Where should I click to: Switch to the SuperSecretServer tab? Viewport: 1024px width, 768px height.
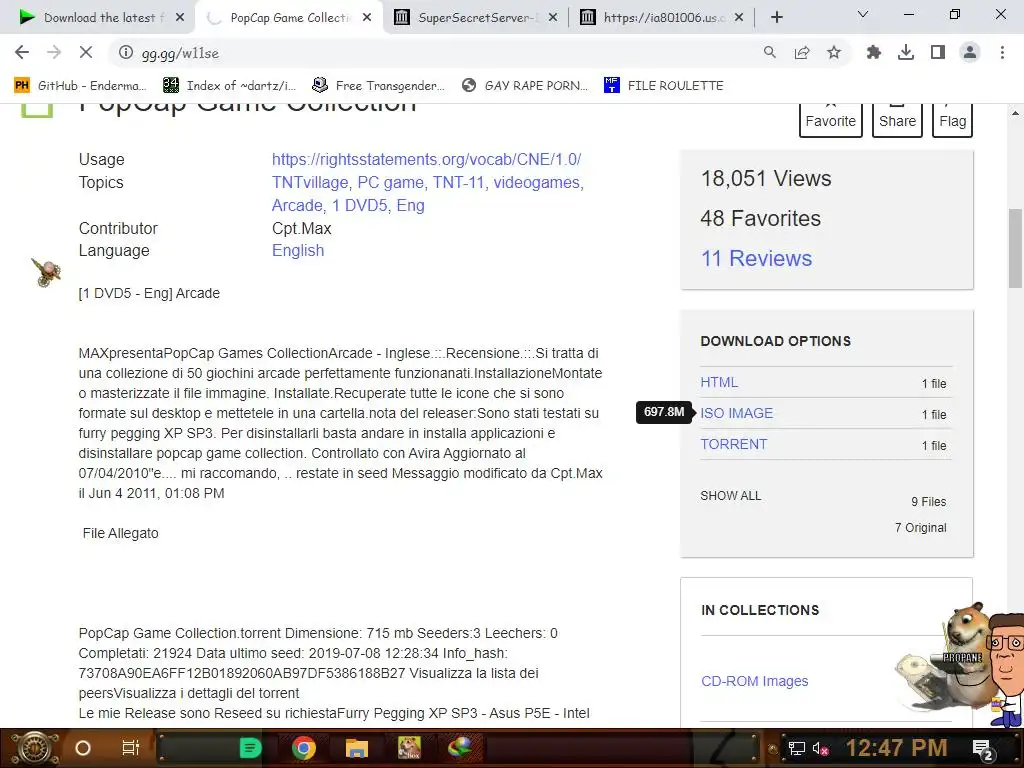(x=477, y=18)
